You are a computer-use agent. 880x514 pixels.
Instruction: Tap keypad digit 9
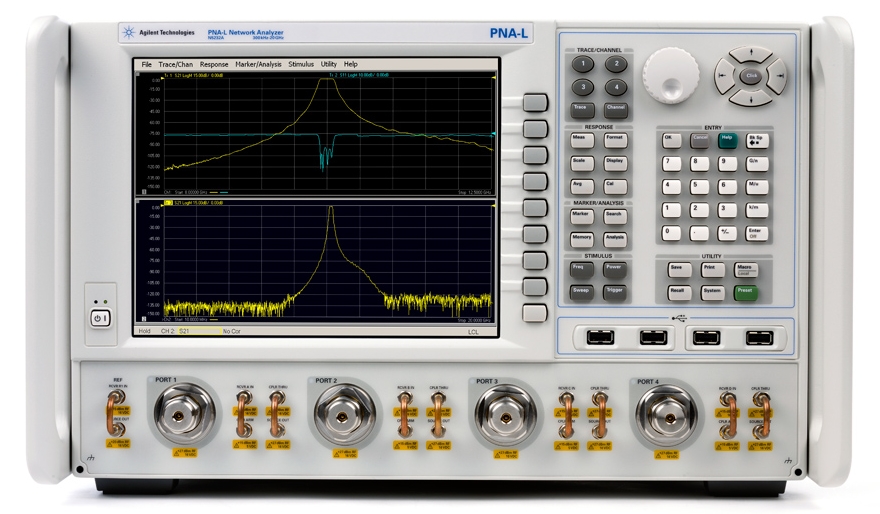pos(727,164)
